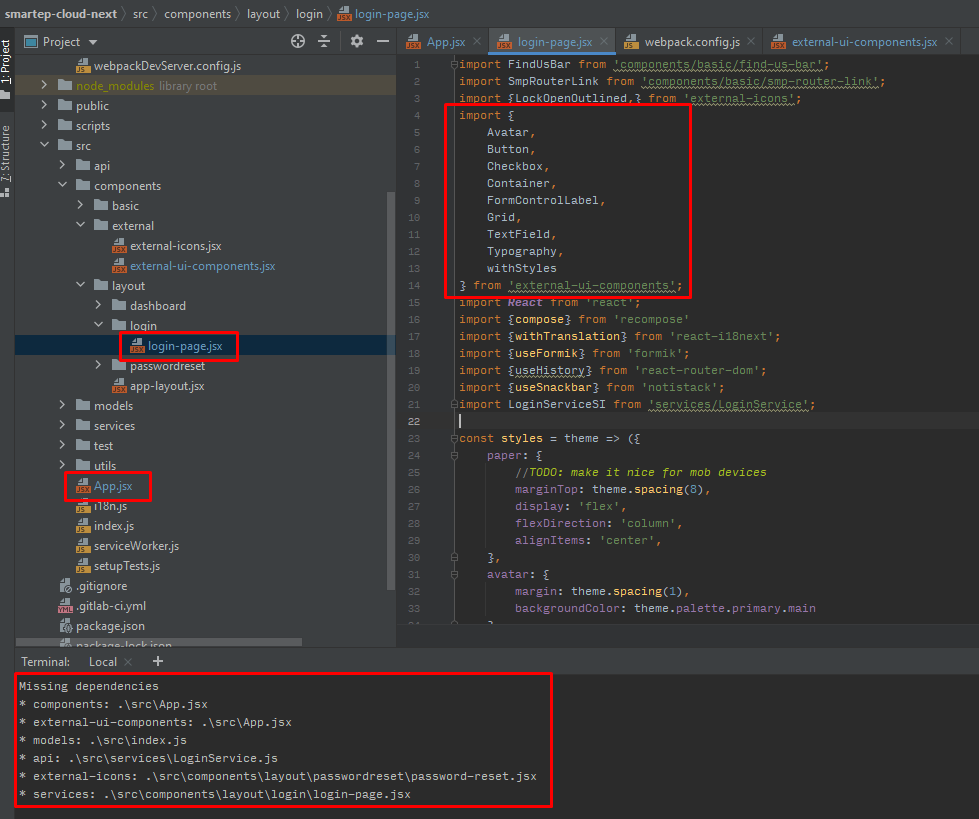Select login-page.jsx in project tree
The image size is (979, 819).
click(185, 346)
